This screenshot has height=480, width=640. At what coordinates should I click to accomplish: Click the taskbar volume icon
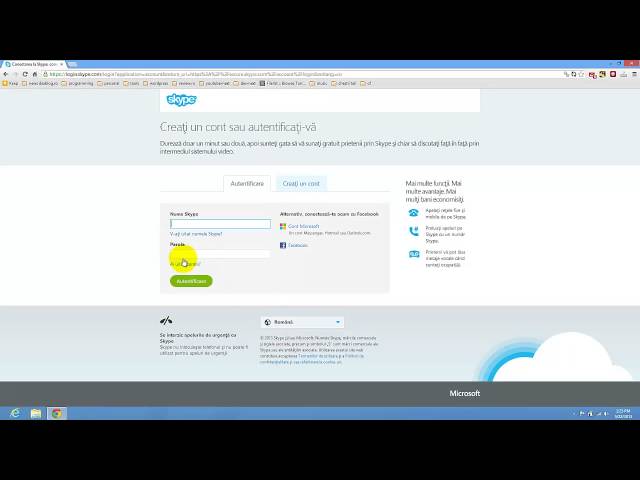(606, 413)
